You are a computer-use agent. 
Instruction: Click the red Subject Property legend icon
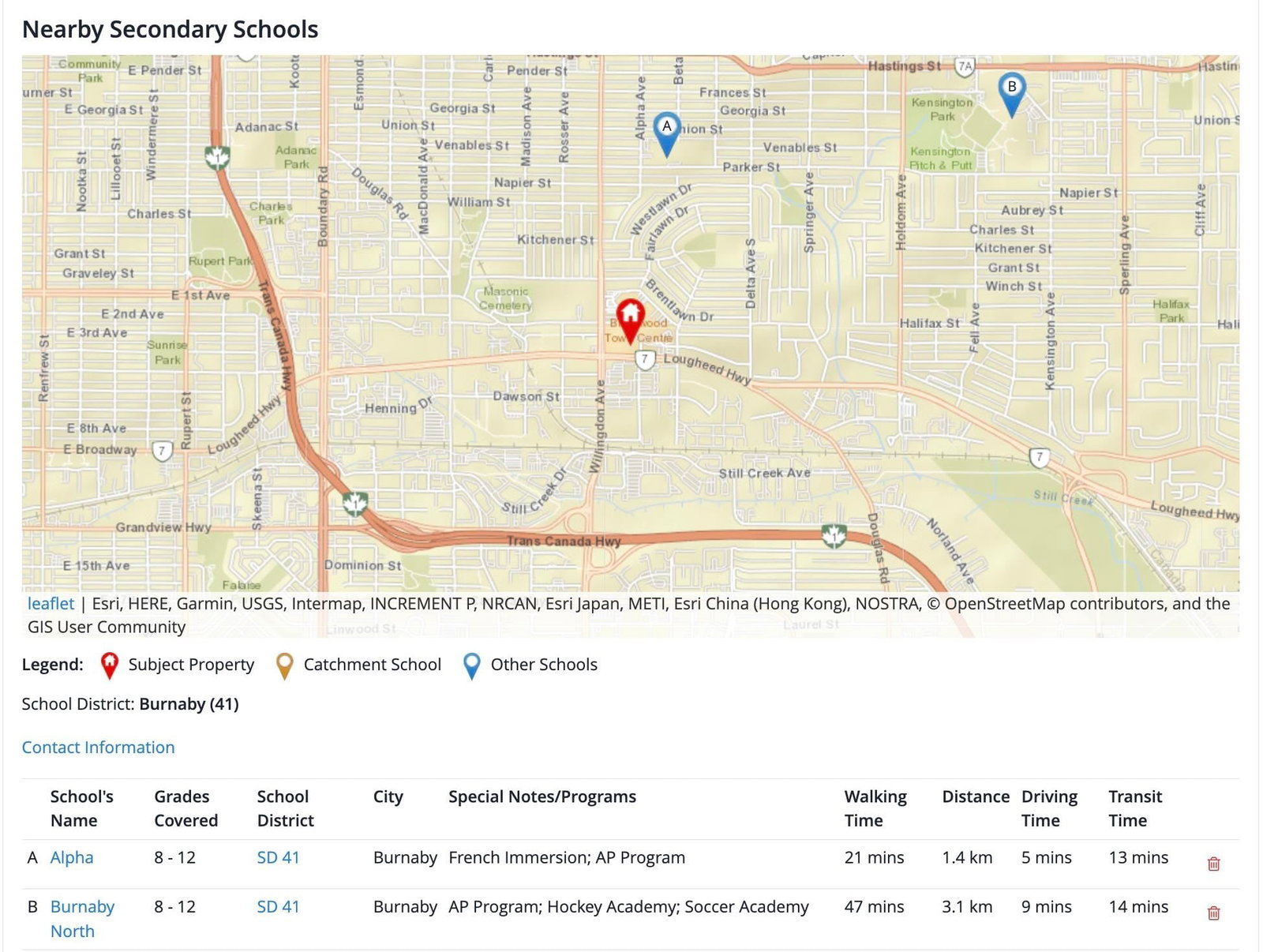click(110, 665)
